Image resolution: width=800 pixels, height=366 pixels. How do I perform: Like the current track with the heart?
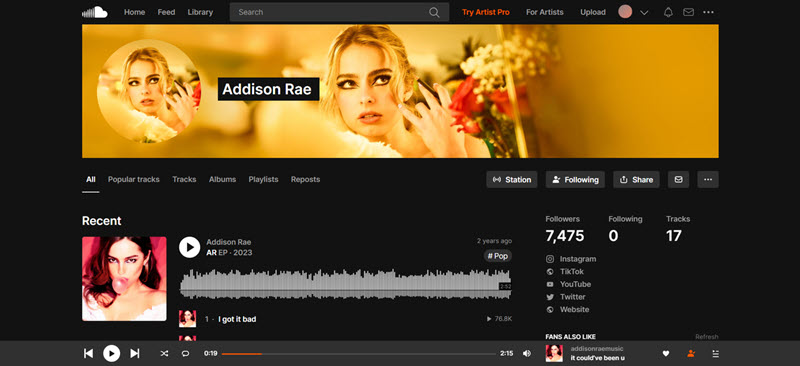[x=666, y=353]
